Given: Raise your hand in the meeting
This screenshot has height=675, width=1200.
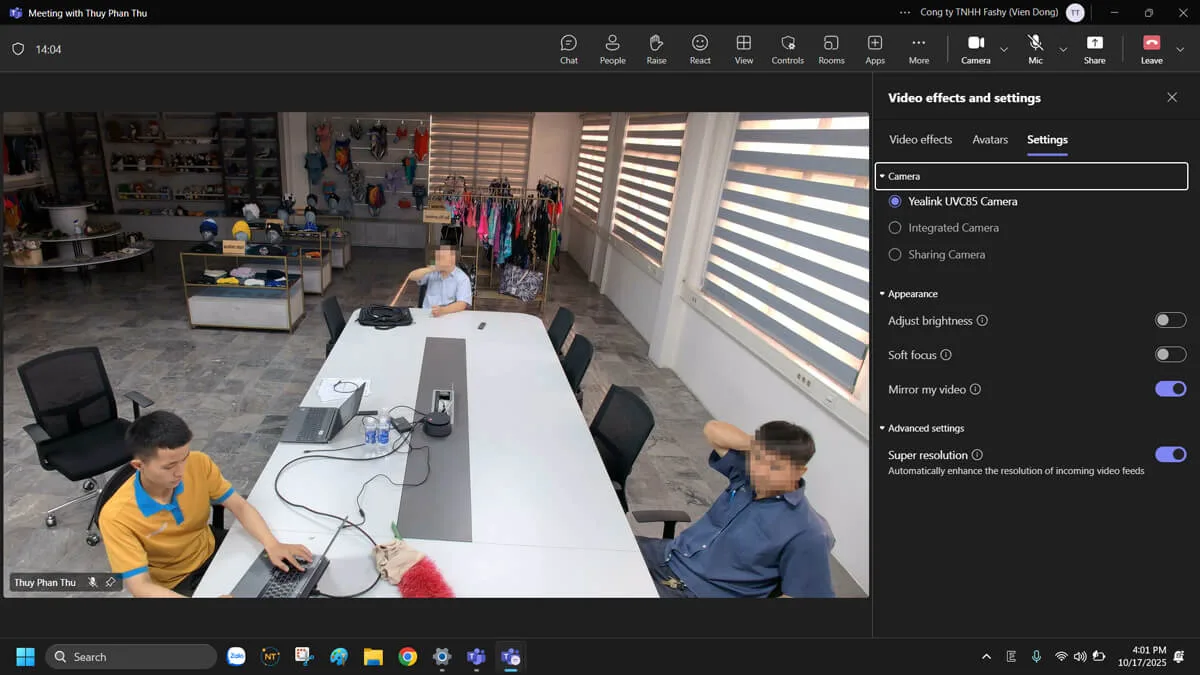Looking at the screenshot, I should (x=656, y=48).
